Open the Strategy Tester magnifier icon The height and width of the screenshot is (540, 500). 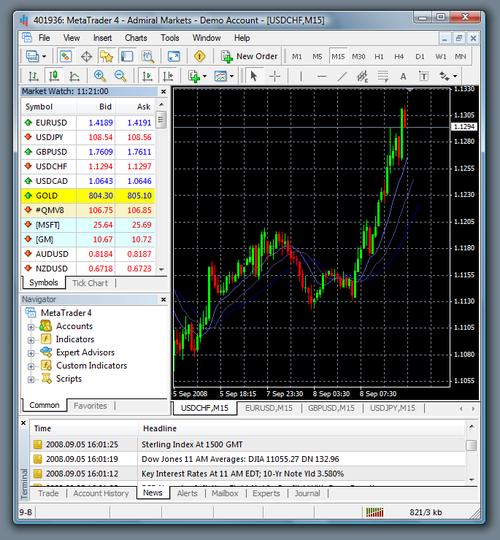tap(148, 56)
